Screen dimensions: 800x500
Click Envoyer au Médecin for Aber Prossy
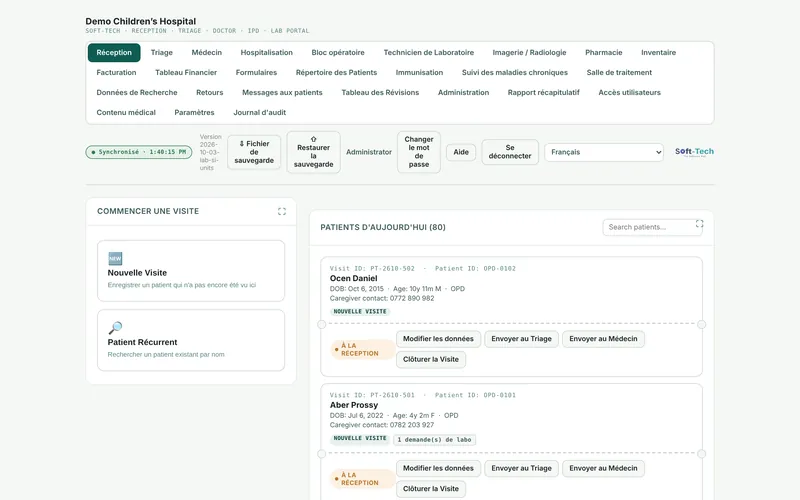pyautogui.click(x=603, y=468)
